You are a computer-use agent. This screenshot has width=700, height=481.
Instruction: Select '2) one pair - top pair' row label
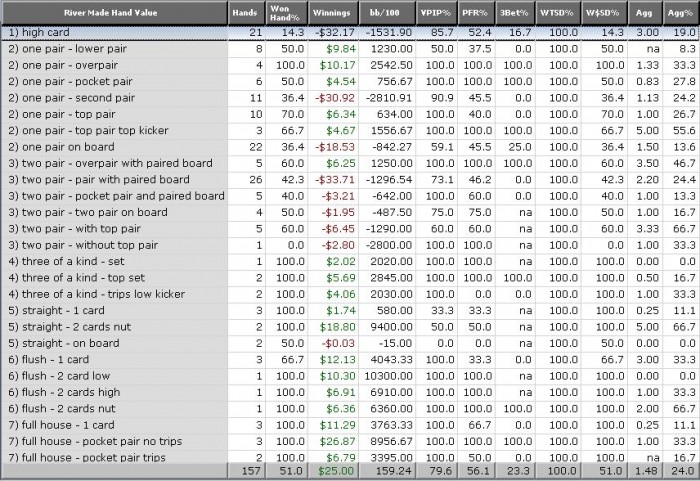(62, 114)
